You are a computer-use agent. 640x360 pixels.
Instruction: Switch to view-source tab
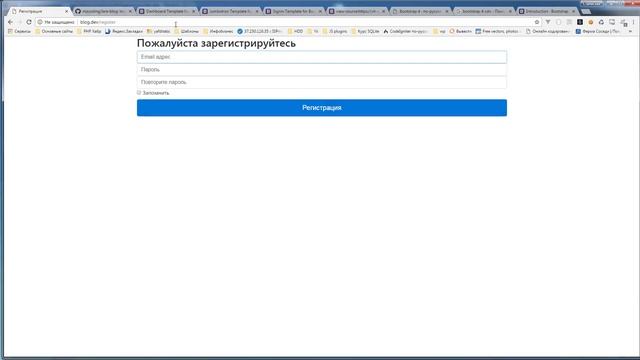coord(355,11)
